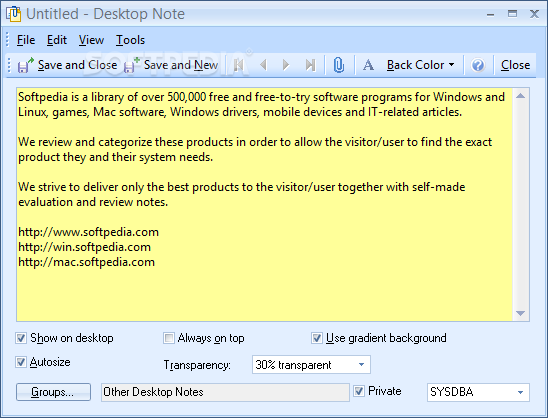The height and width of the screenshot is (418, 548).
Task: Click the Save and Close floppy icon
Action: [x=26, y=65]
